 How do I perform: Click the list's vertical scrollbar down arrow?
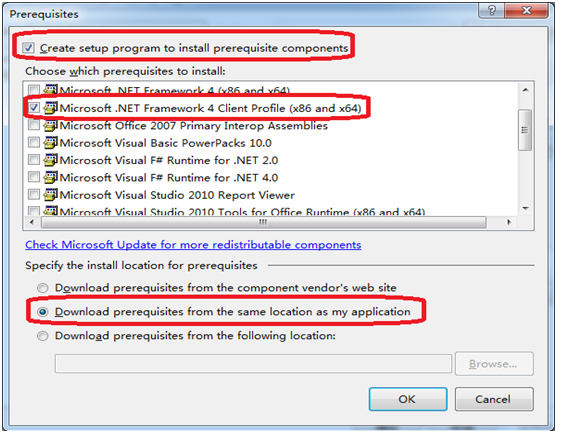[x=525, y=208]
